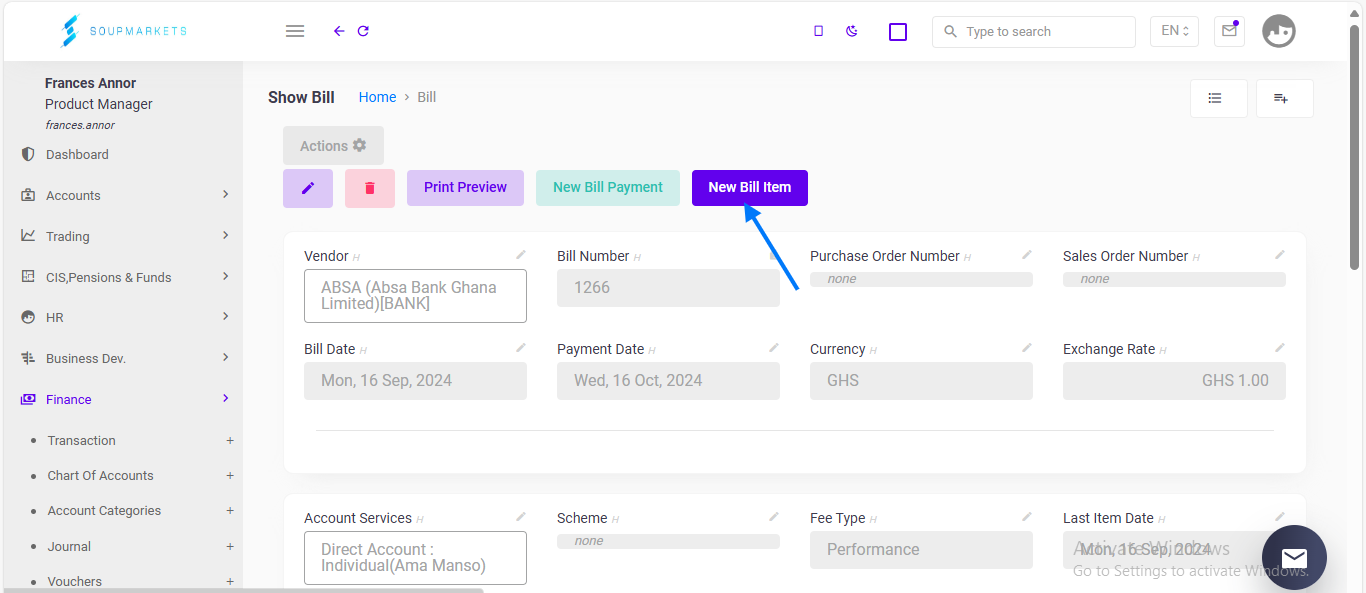This screenshot has height=593, width=1366.
Task: Click the Bill Date value field
Action: (415, 381)
